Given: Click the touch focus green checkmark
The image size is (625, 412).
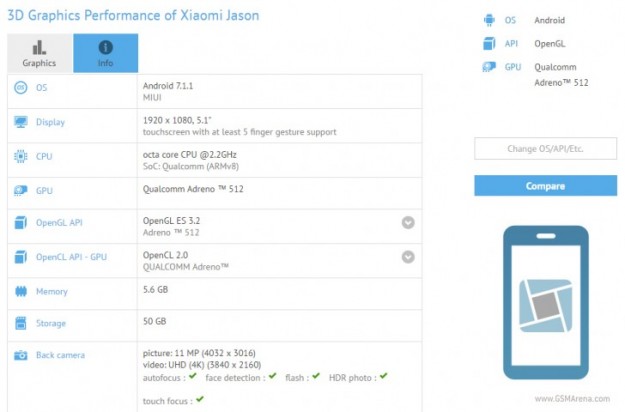Looking at the screenshot, I should [199, 399].
